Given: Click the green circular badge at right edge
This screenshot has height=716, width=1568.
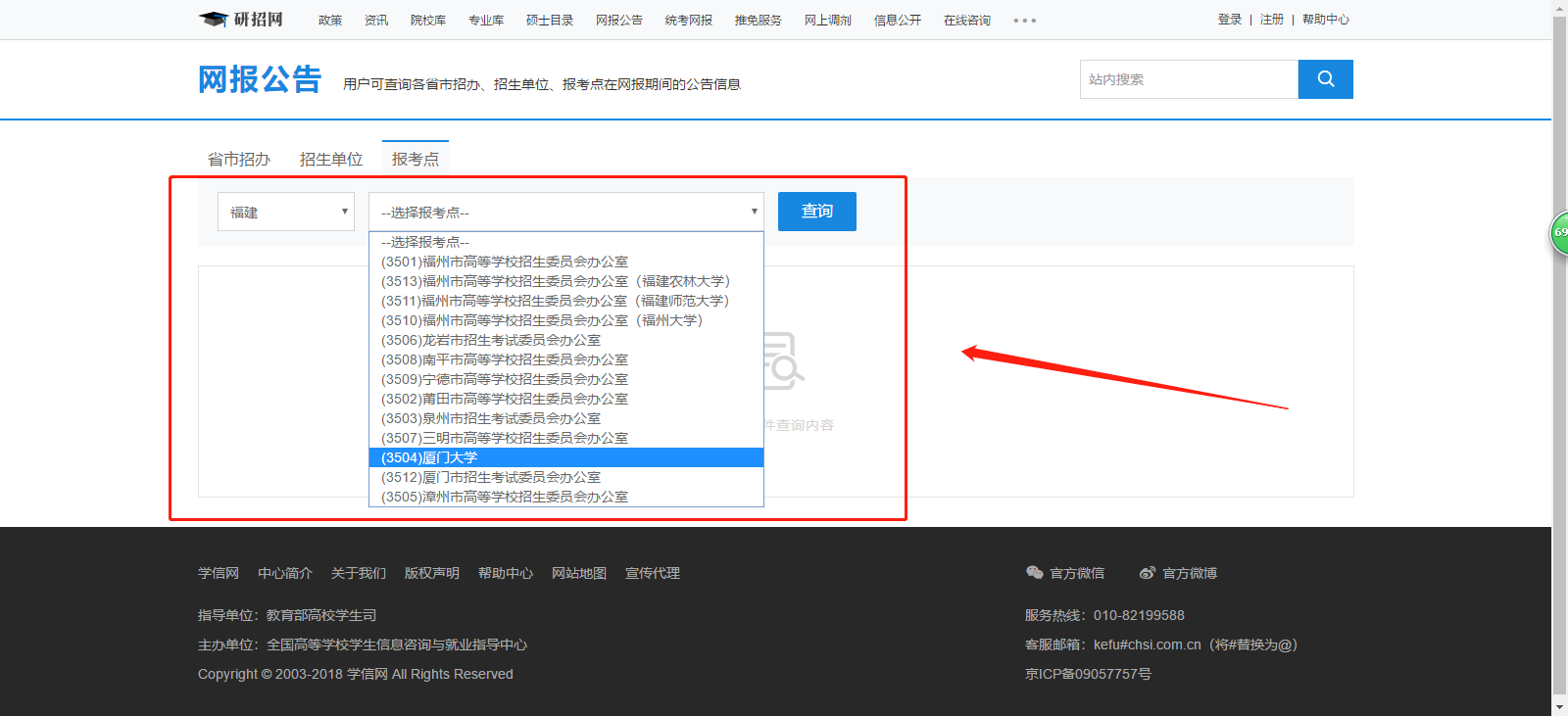Looking at the screenshot, I should [1558, 233].
